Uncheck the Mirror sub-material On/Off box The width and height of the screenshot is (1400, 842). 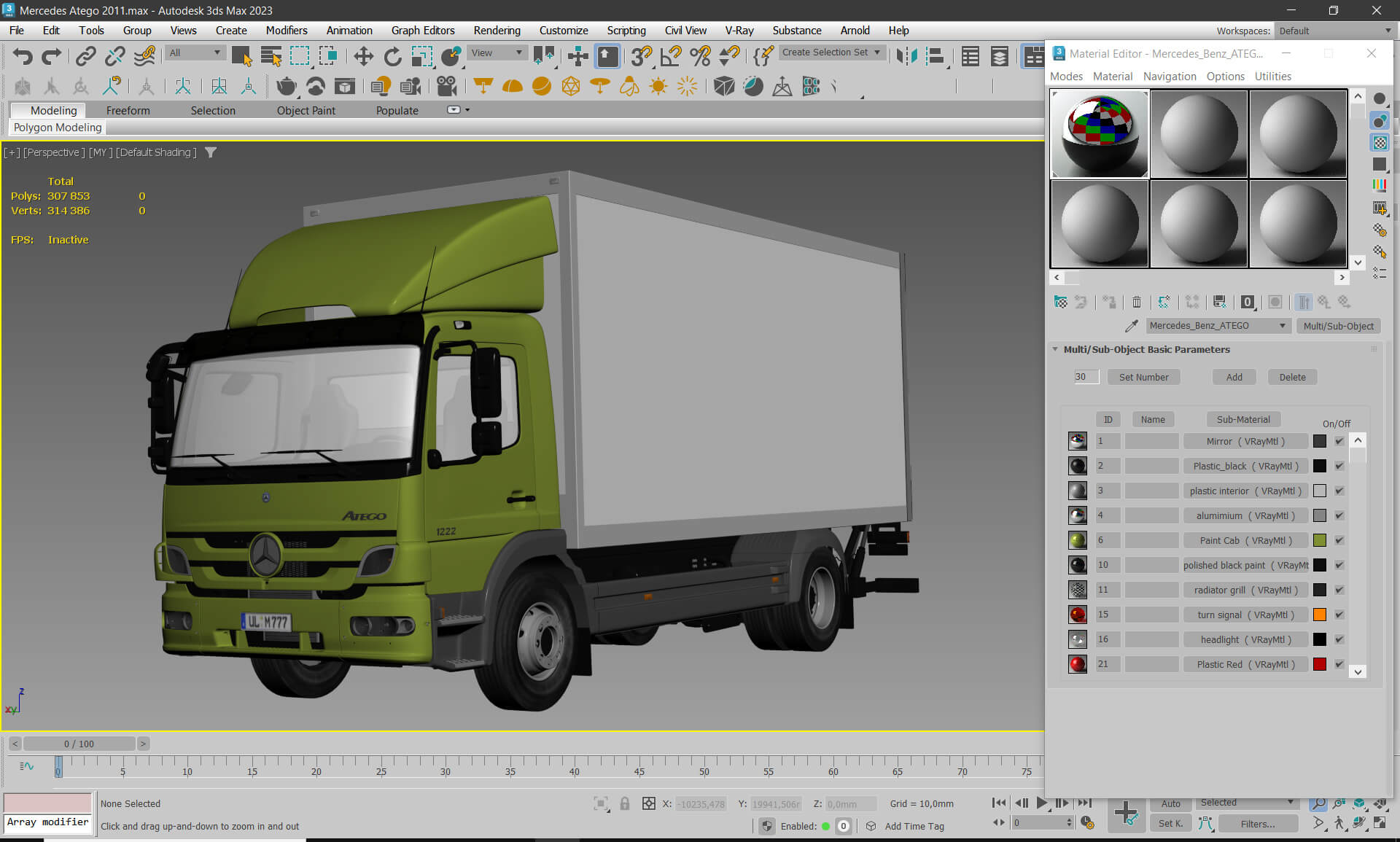coord(1339,441)
